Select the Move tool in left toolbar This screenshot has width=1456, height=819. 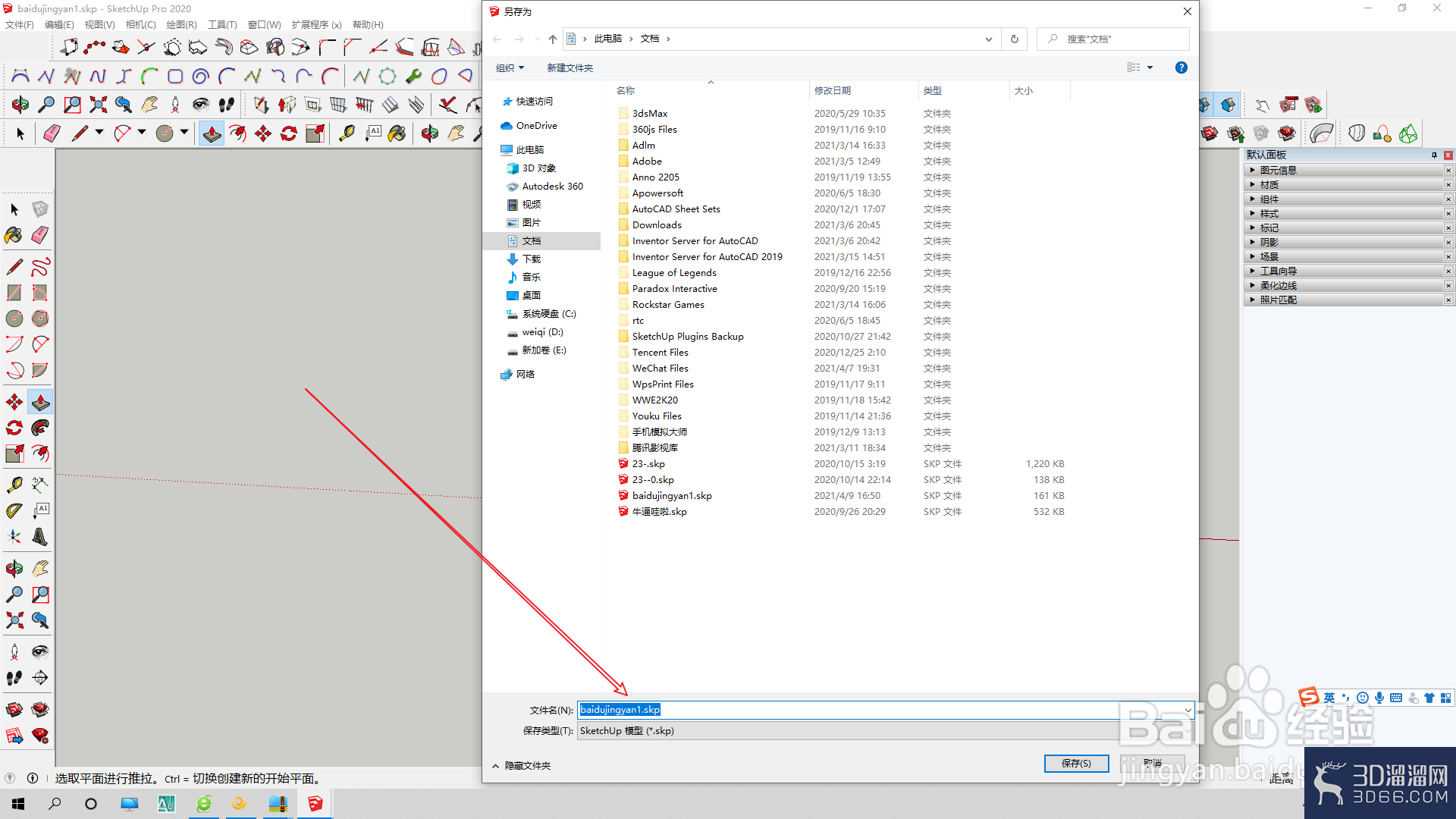[x=14, y=402]
